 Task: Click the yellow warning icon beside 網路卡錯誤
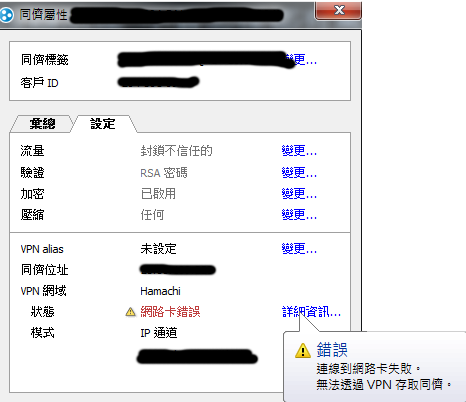click(130, 312)
